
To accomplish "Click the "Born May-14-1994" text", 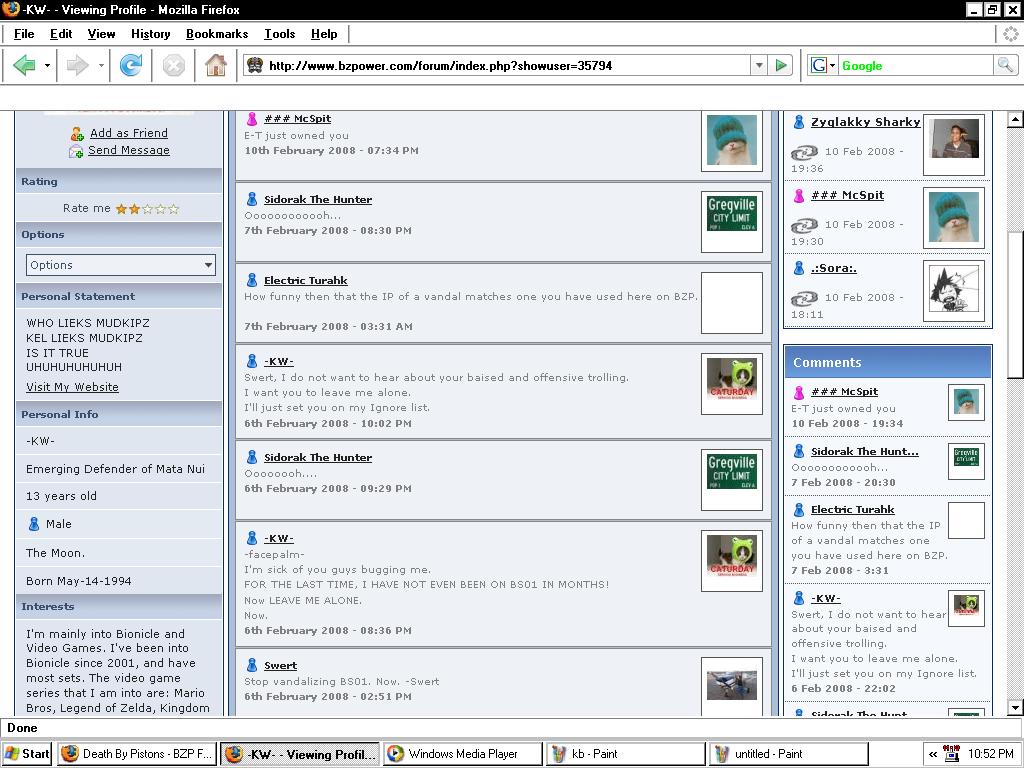I will click(x=78, y=581).
